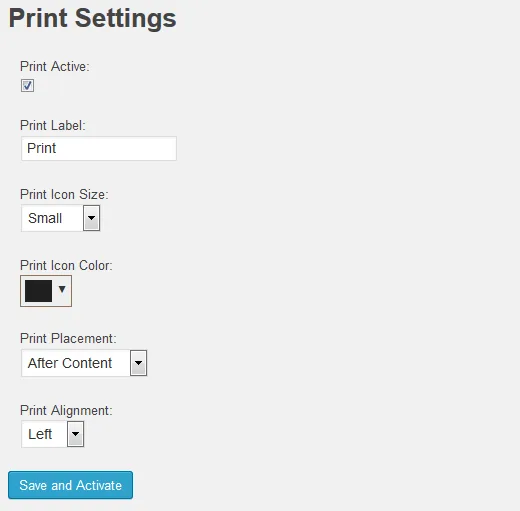Screen dimensions: 520x511
Task: Click the arrow button of the Small dropdown
Action: point(91,218)
